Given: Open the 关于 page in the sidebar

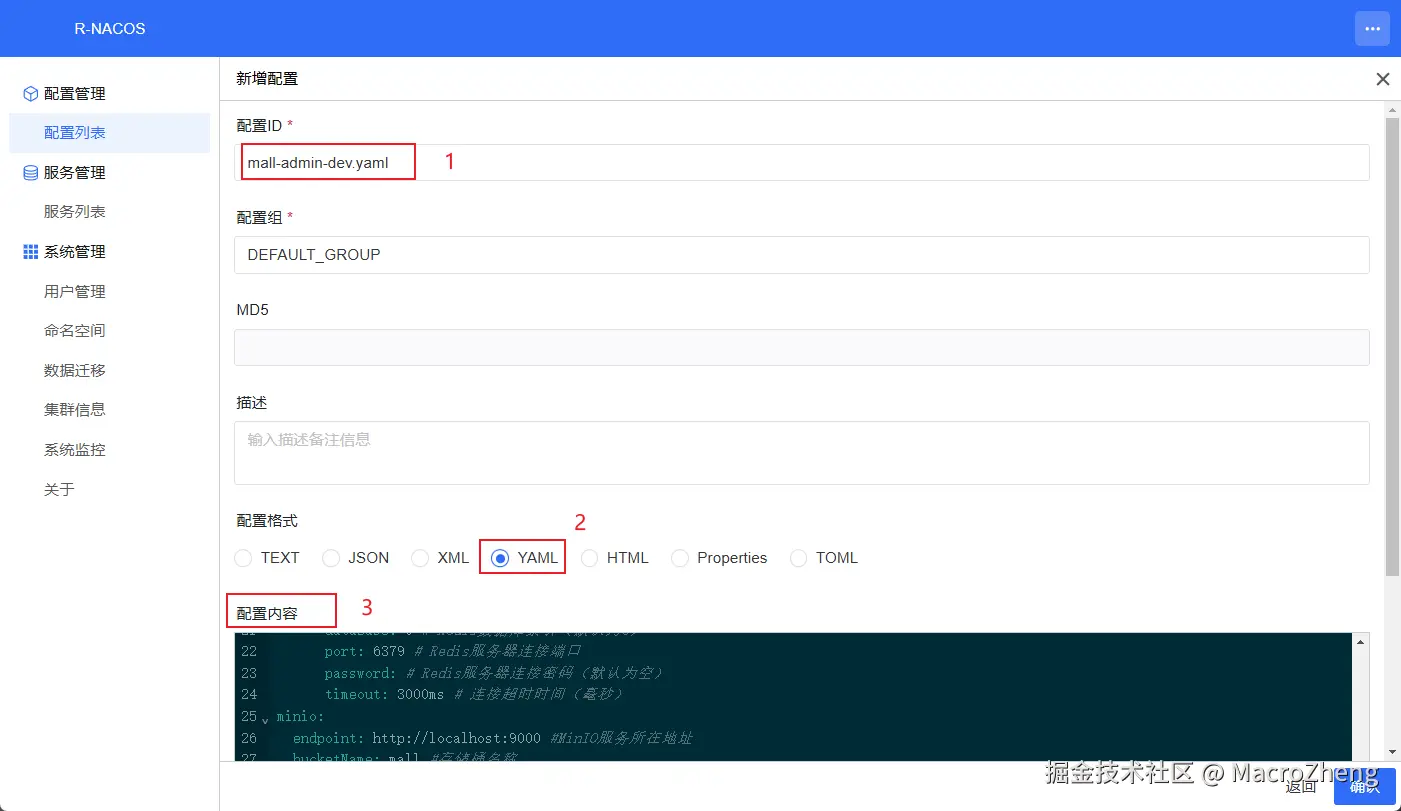Looking at the screenshot, I should [109, 489].
